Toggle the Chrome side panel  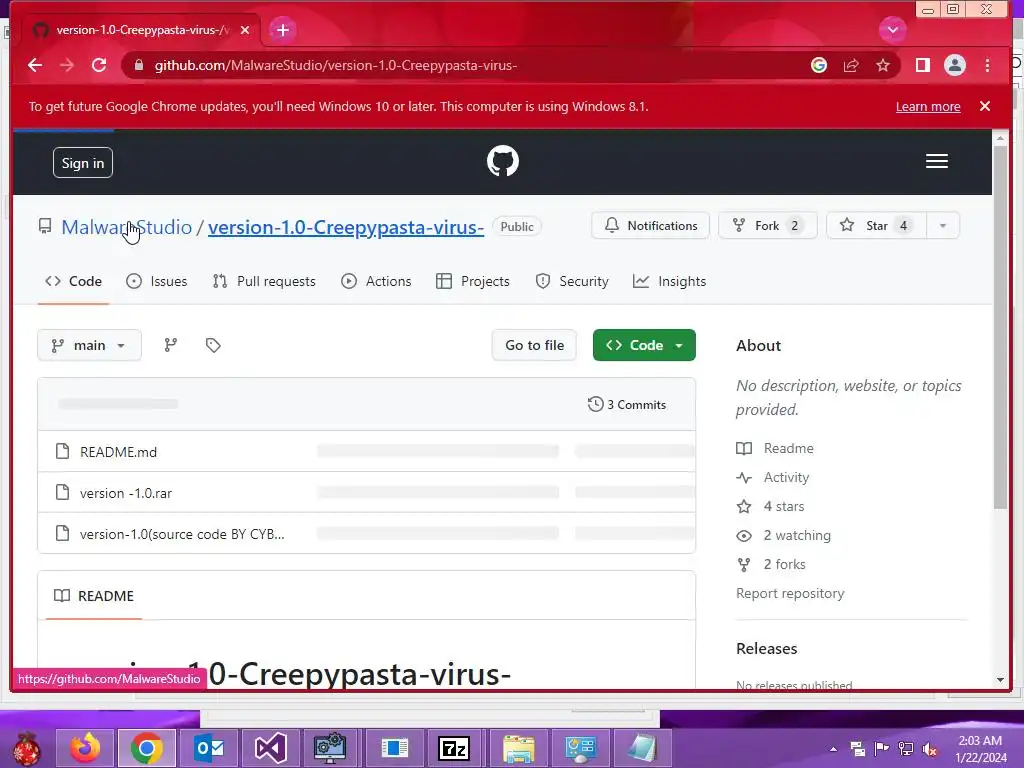click(x=923, y=65)
